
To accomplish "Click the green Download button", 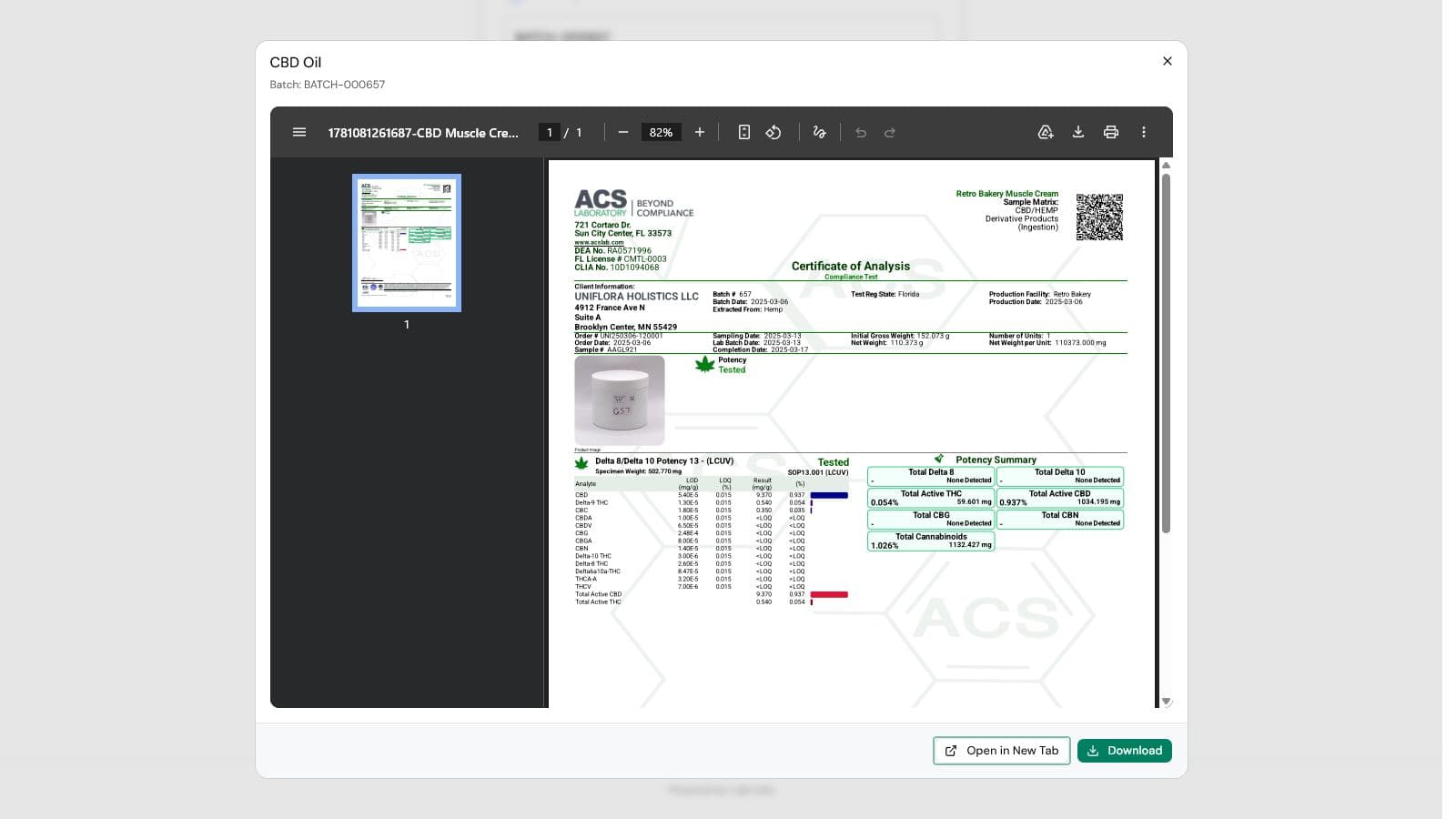I will [1125, 751].
